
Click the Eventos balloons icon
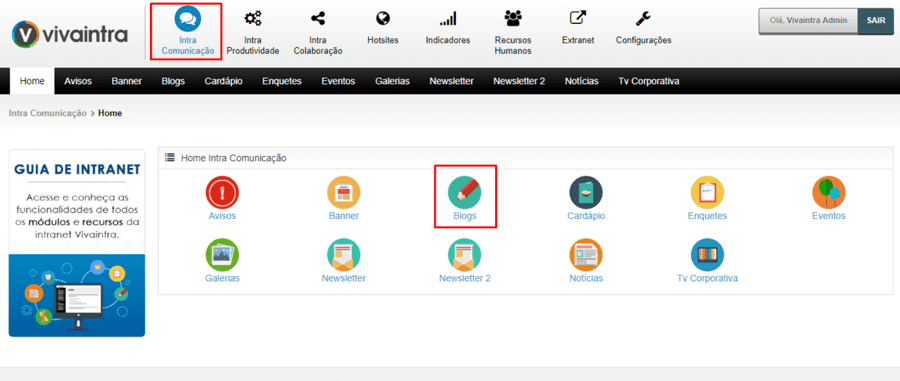829,192
